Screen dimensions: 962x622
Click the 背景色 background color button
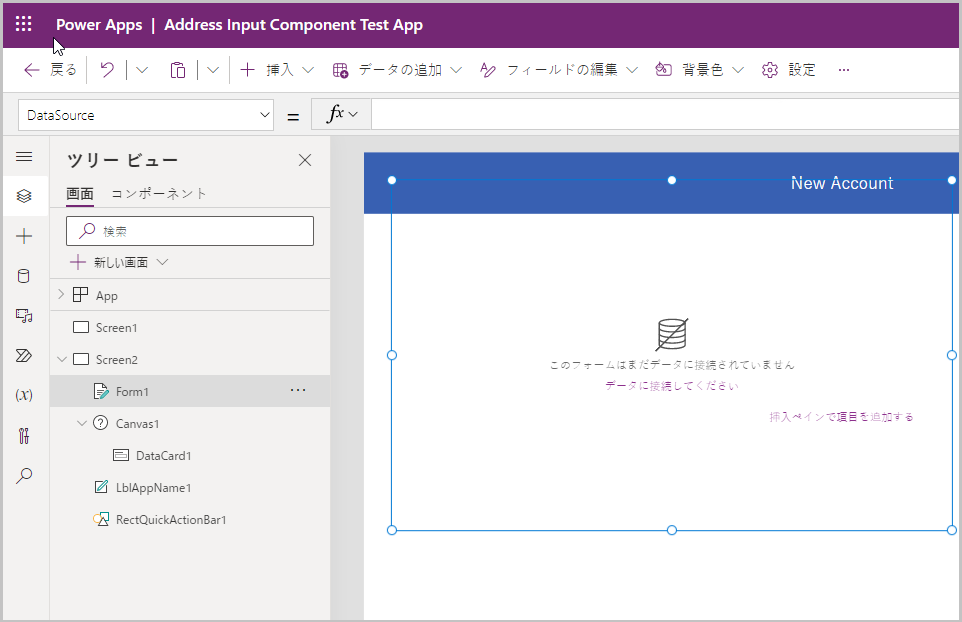click(x=690, y=70)
